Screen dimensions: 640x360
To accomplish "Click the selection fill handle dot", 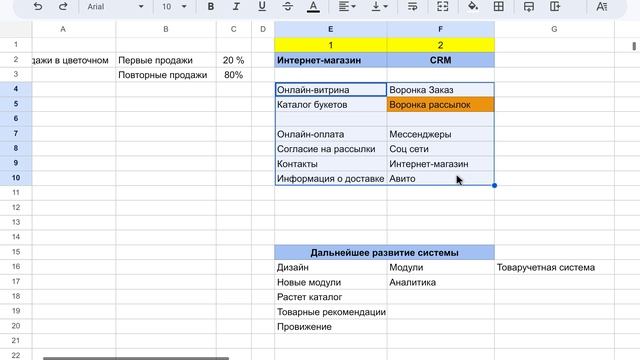I will (x=494, y=185).
